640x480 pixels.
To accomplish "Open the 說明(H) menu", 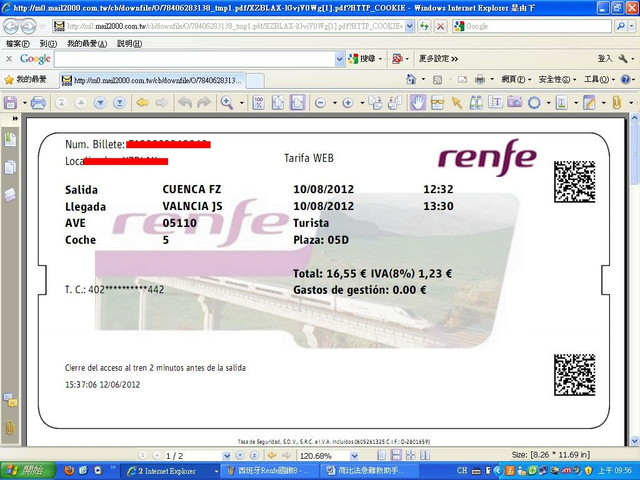I will [x=129, y=44].
